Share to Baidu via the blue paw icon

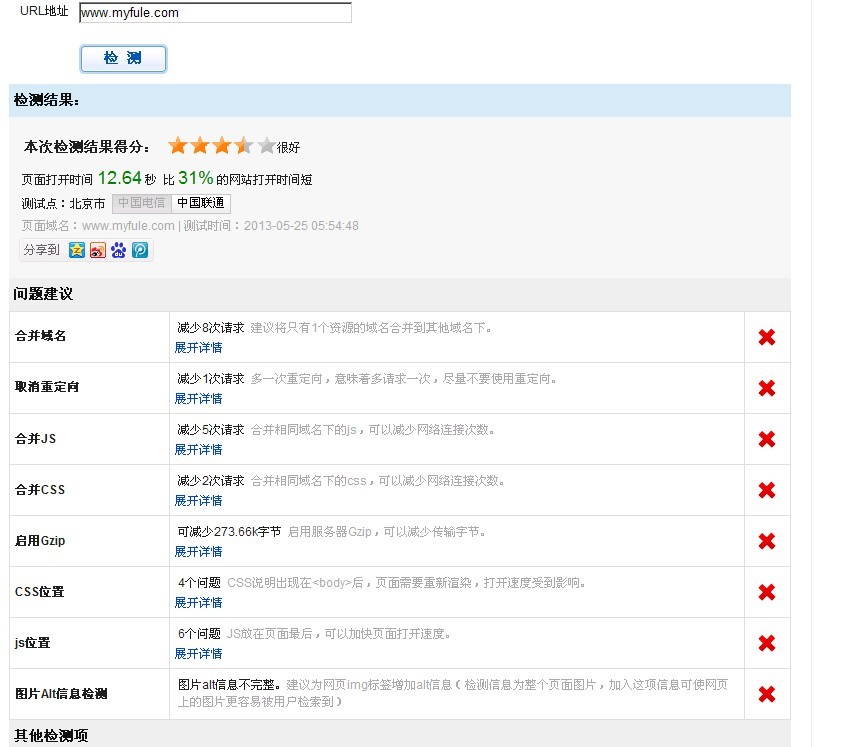pyautogui.click(x=119, y=250)
